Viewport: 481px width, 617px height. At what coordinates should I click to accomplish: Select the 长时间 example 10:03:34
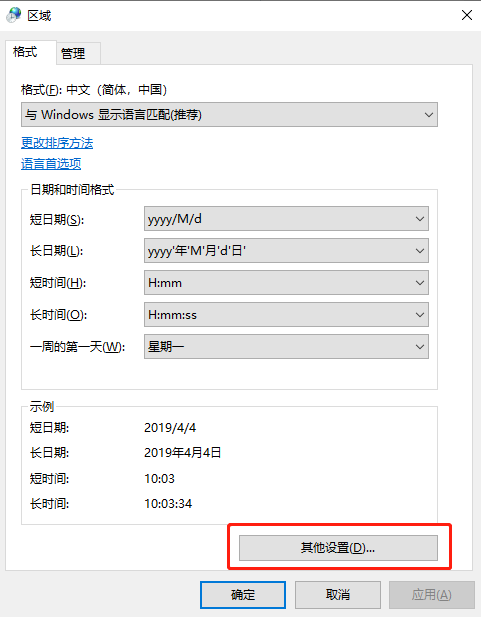point(168,504)
